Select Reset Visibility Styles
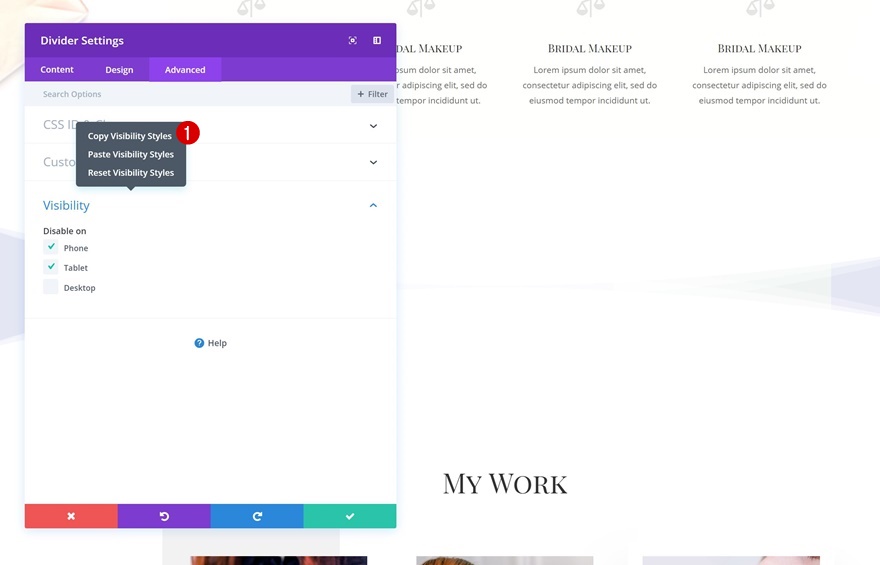Viewport: 880px width, 565px height. click(131, 173)
